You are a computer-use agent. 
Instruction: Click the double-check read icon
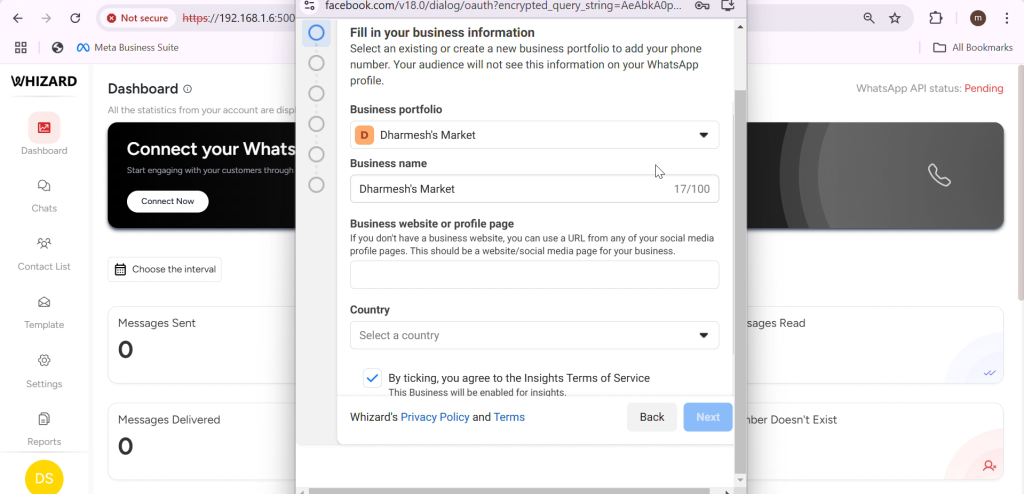[989, 373]
